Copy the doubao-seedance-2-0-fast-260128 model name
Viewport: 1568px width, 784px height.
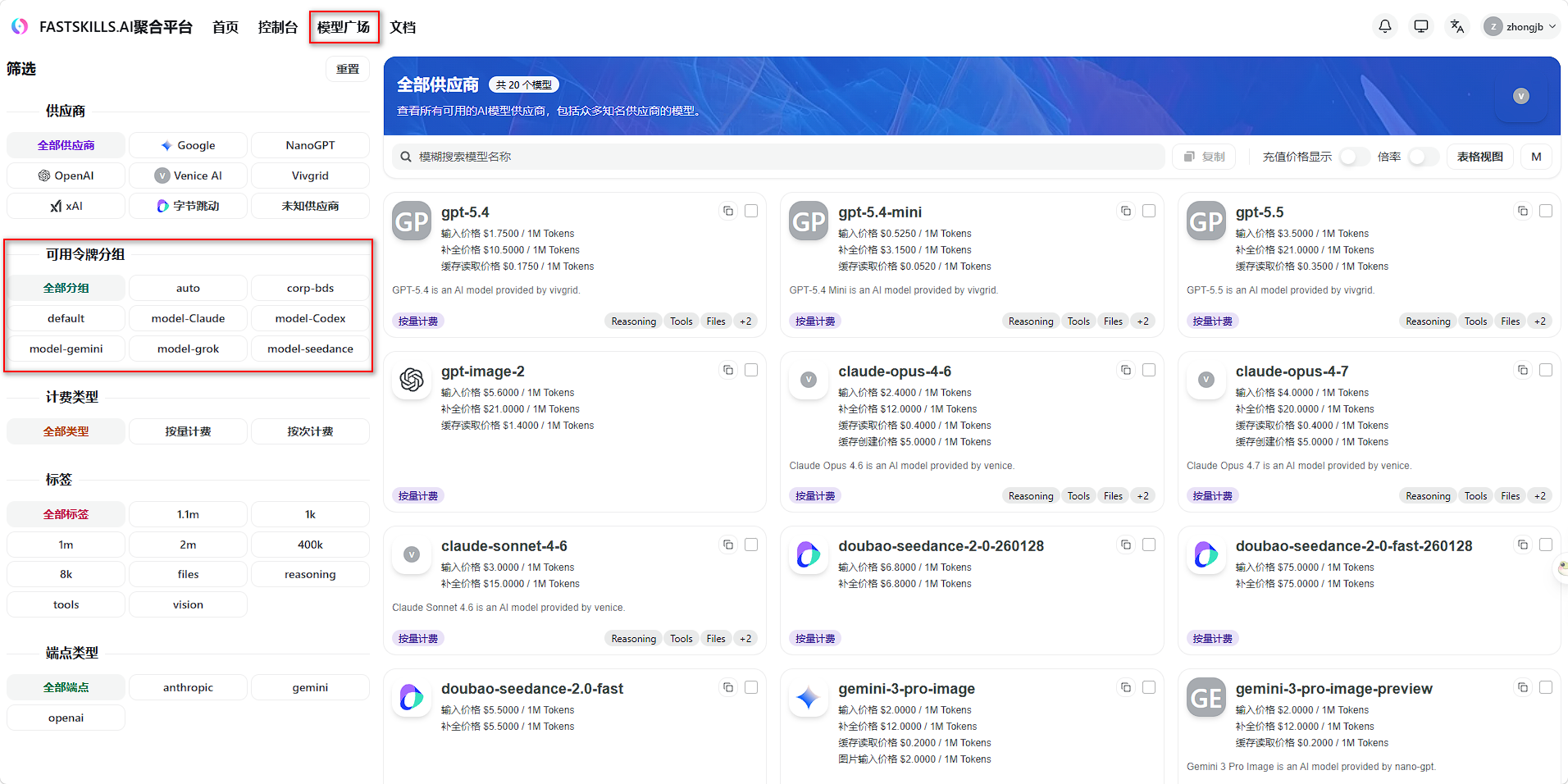click(x=1523, y=545)
